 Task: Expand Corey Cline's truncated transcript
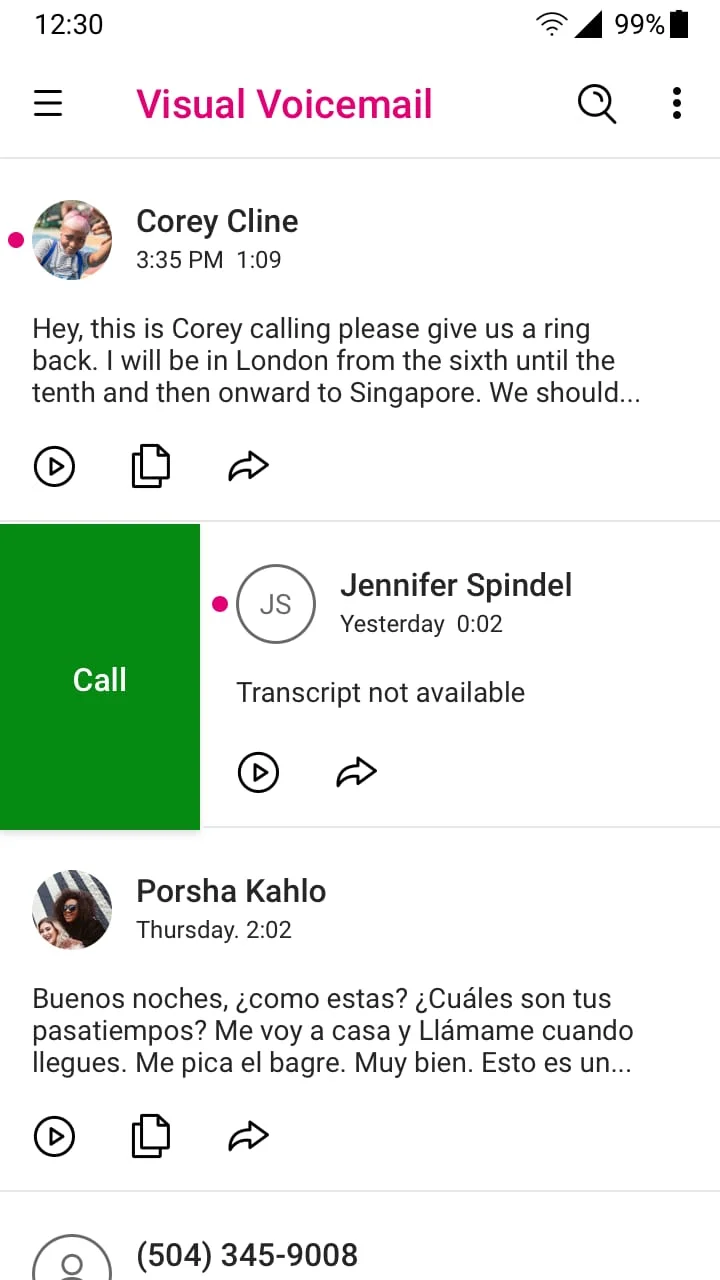(x=336, y=361)
